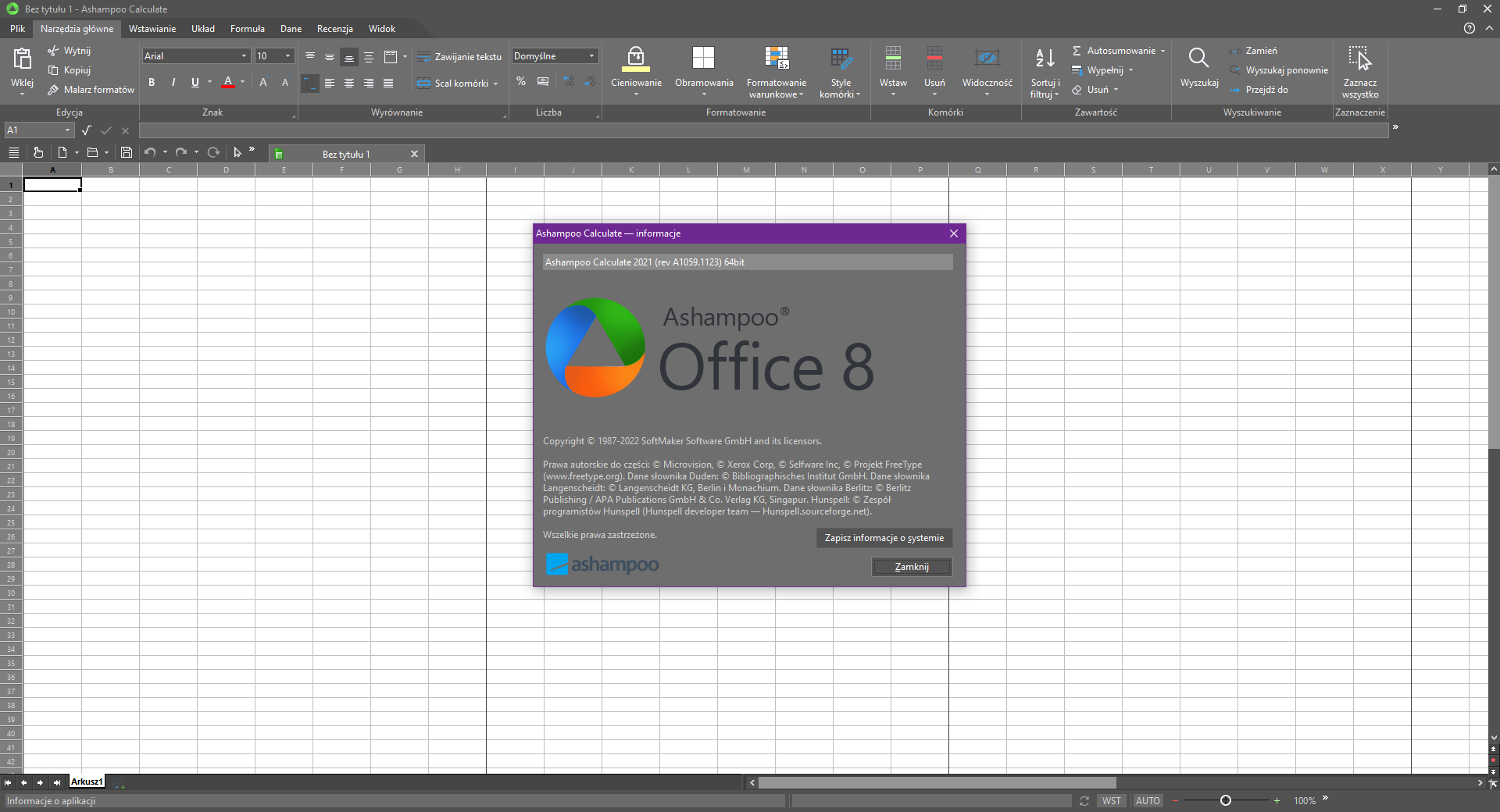1500x812 pixels.
Task: Toggle underline formatting
Action: 195,82
